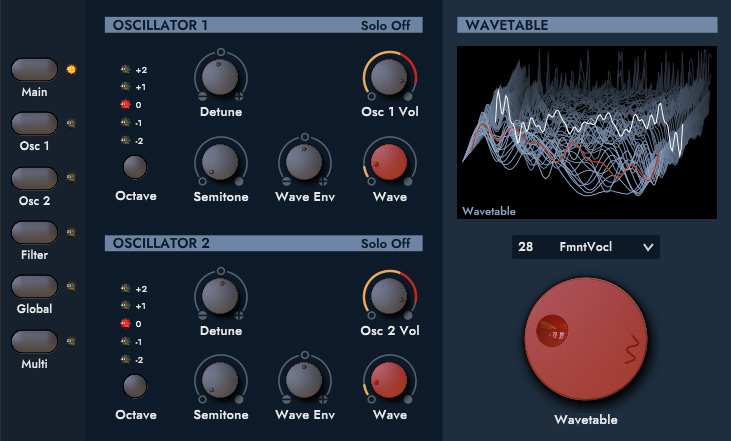Click the wavetable 3D waveform display
Image resolution: width=731 pixels, height=441 pixels.
pyautogui.click(x=587, y=132)
